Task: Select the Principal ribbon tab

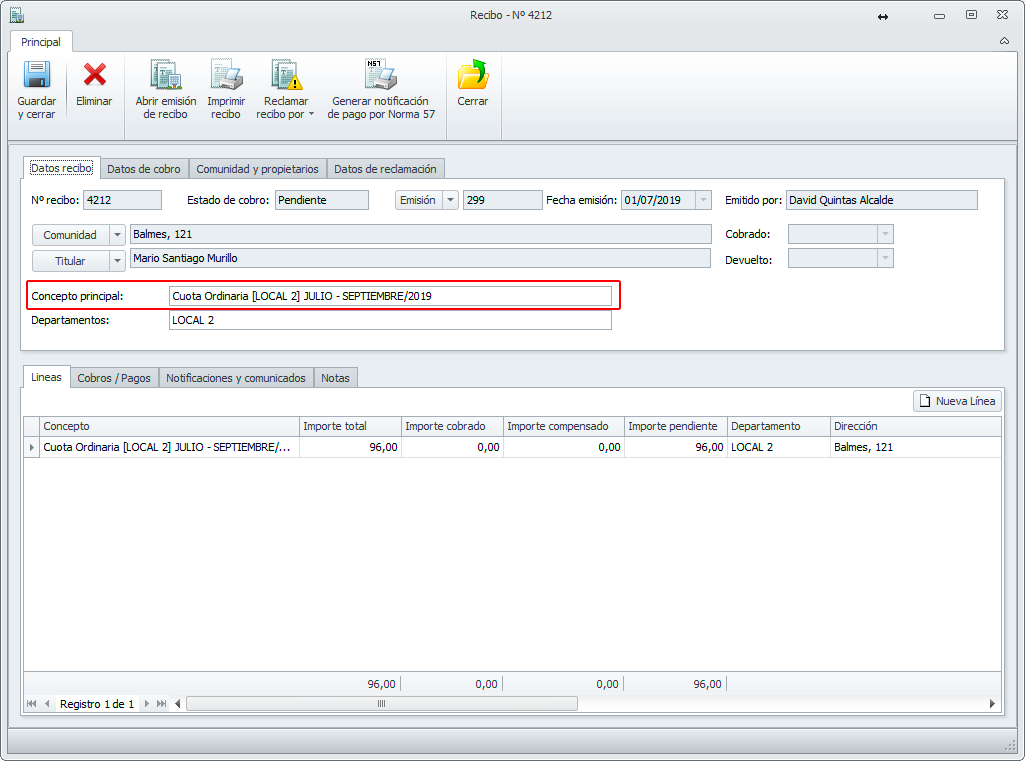Action: click(41, 42)
